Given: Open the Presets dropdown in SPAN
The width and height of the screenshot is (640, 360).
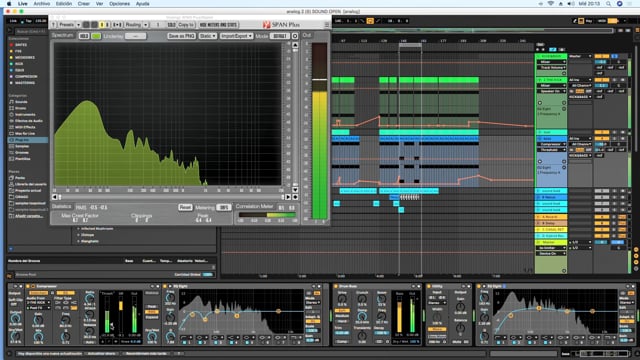Looking at the screenshot, I should pyautogui.click(x=69, y=25).
